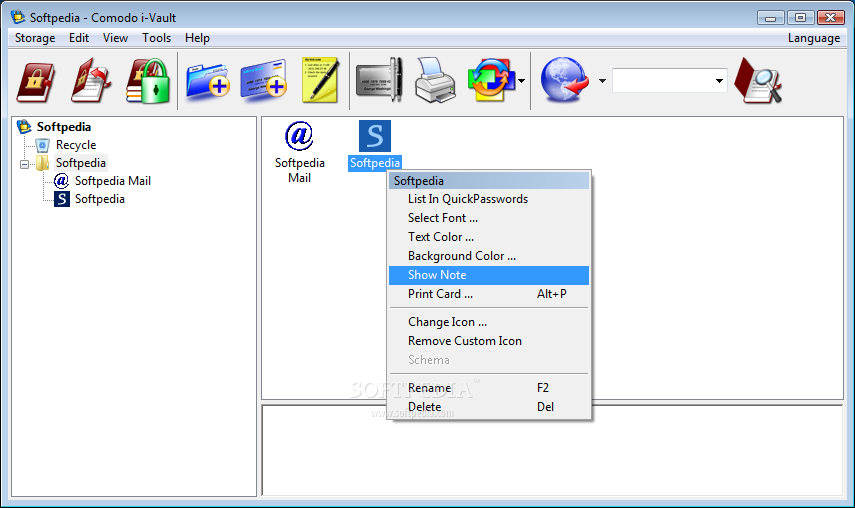Choose Rename in context menu

pos(489,388)
